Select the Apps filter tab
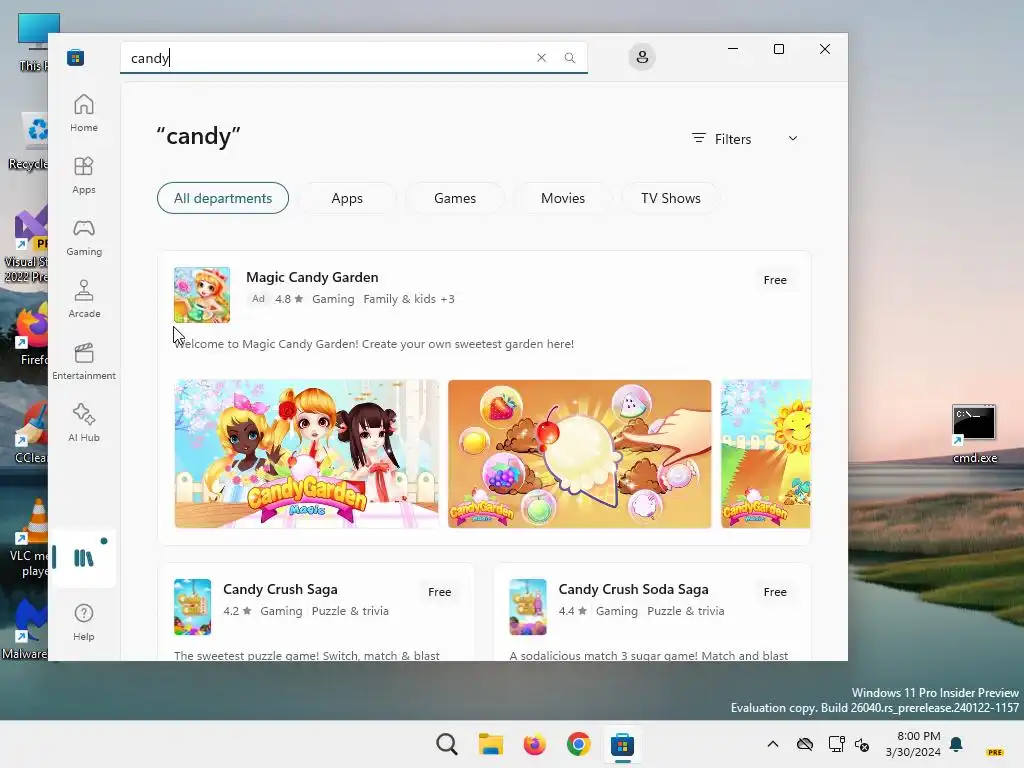The width and height of the screenshot is (1024, 768). click(347, 198)
